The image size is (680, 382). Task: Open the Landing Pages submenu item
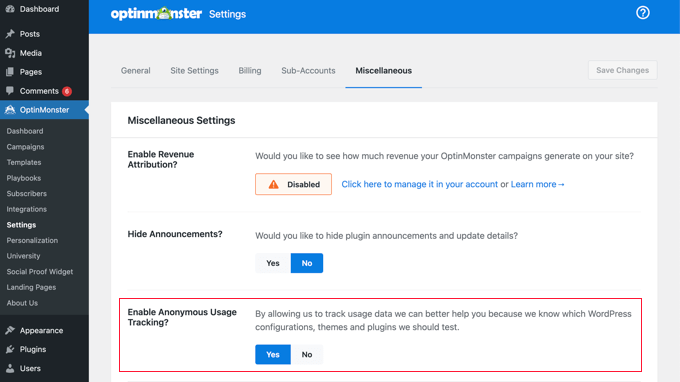31,287
